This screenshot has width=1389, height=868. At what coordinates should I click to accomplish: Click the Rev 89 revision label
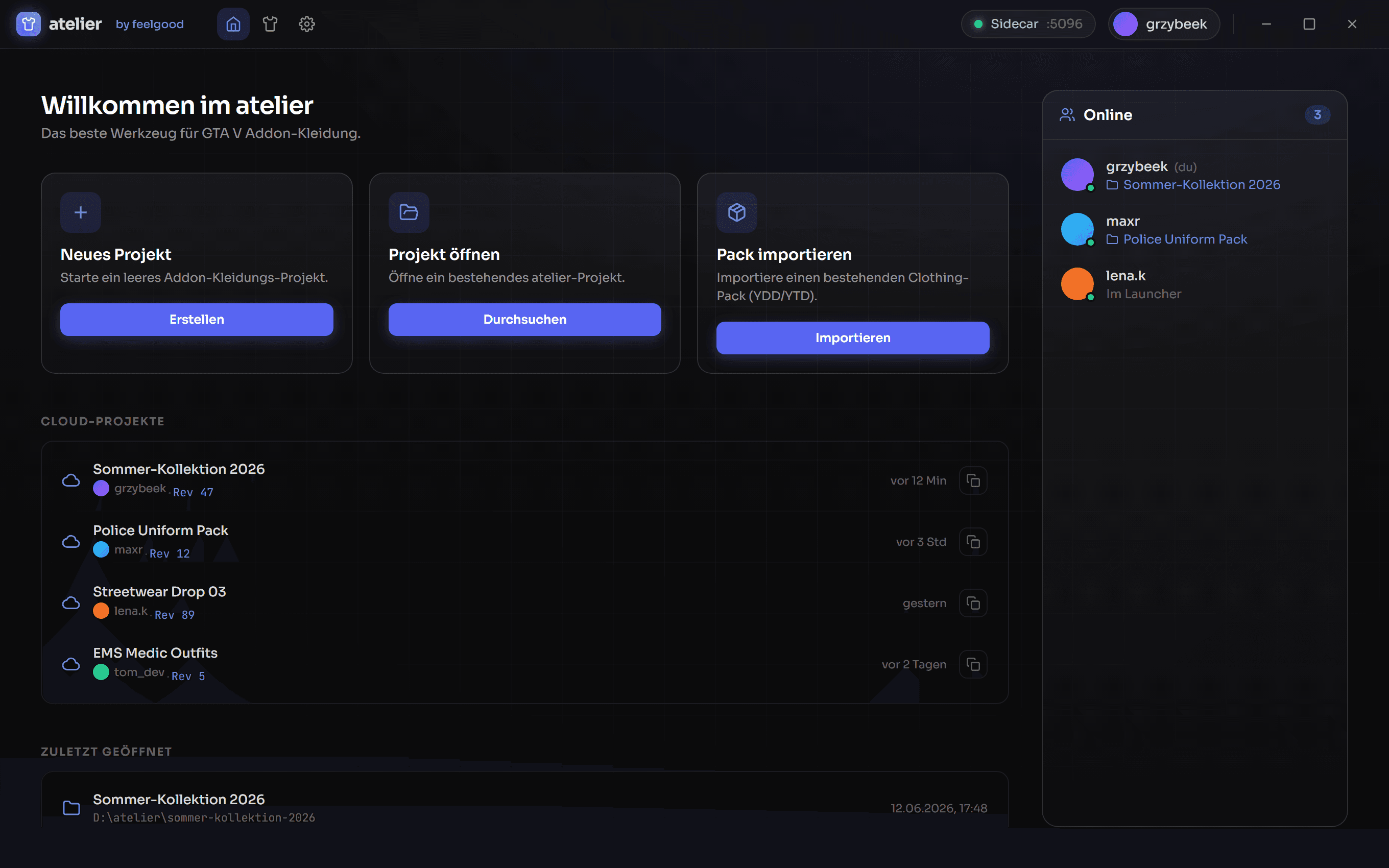click(175, 615)
